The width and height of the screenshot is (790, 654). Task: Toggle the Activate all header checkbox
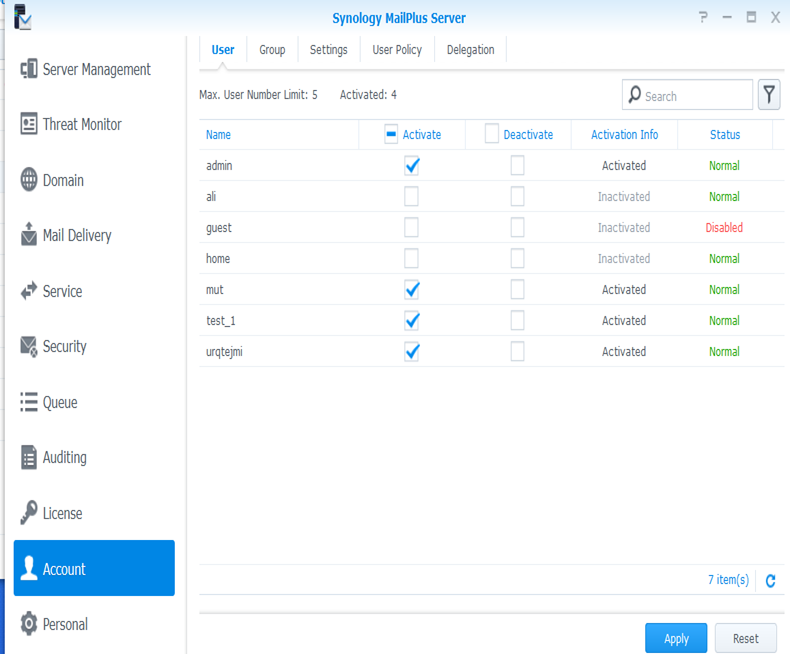(x=391, y=134)
